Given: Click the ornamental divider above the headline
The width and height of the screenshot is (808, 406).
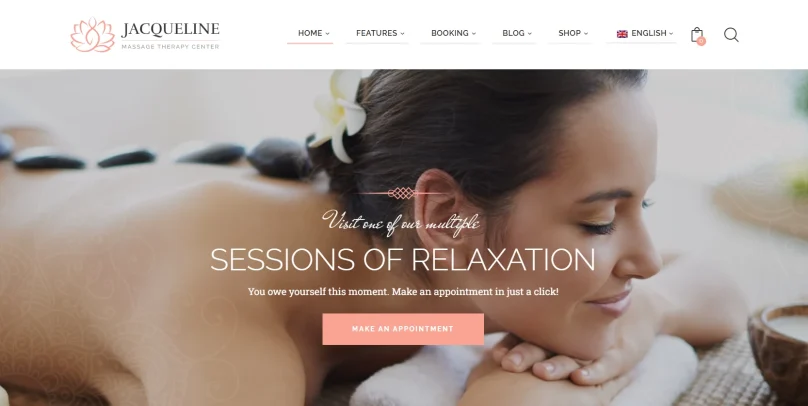Looking at the screenshot, I should click(402, 193).
